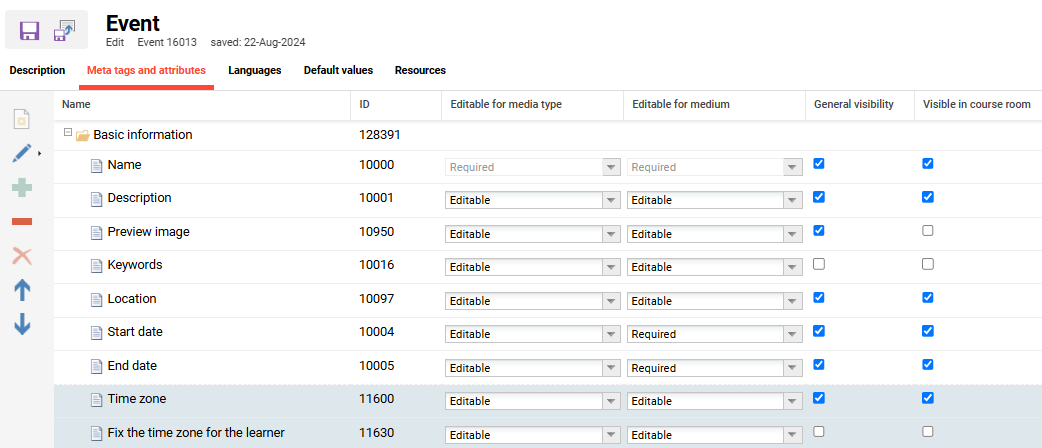Image resolution: width=1042 pixels, height=448 pixels.
Task: Open medium dropdown for End date
Action: (793, 368)
